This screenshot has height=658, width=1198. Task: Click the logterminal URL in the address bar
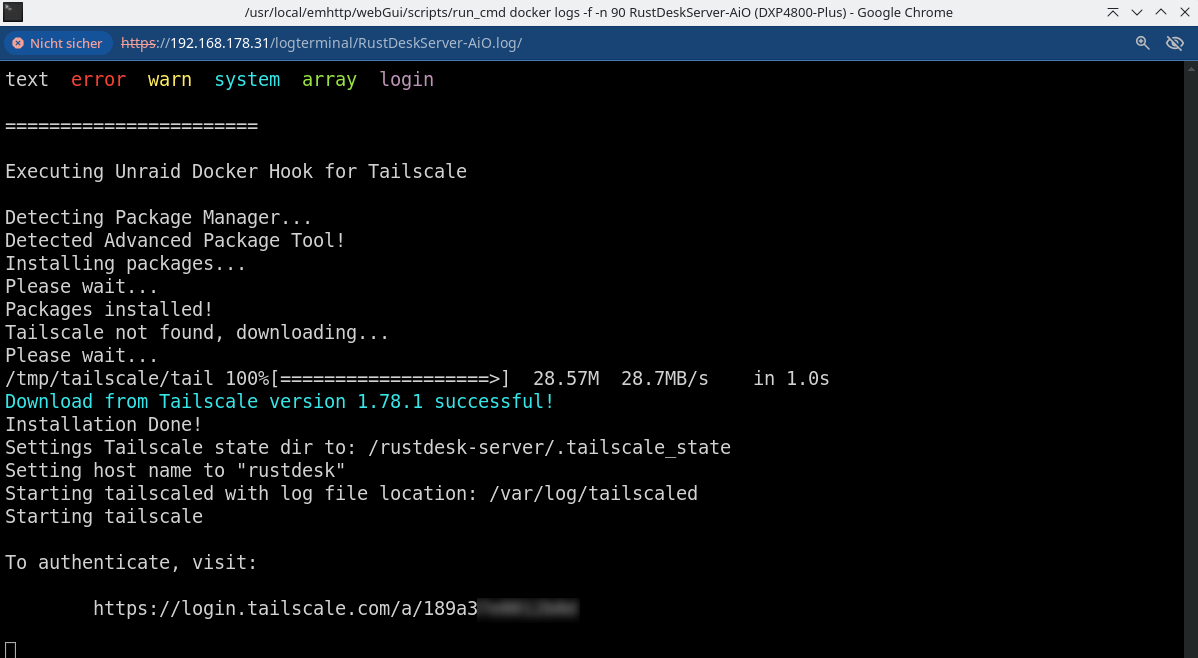(321, 44)
